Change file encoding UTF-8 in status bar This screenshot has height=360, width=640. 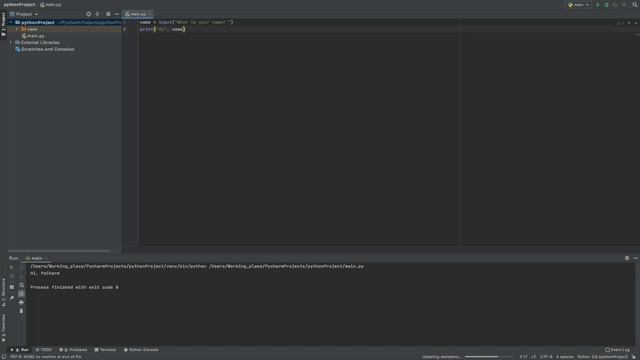(x=546, y=357)
